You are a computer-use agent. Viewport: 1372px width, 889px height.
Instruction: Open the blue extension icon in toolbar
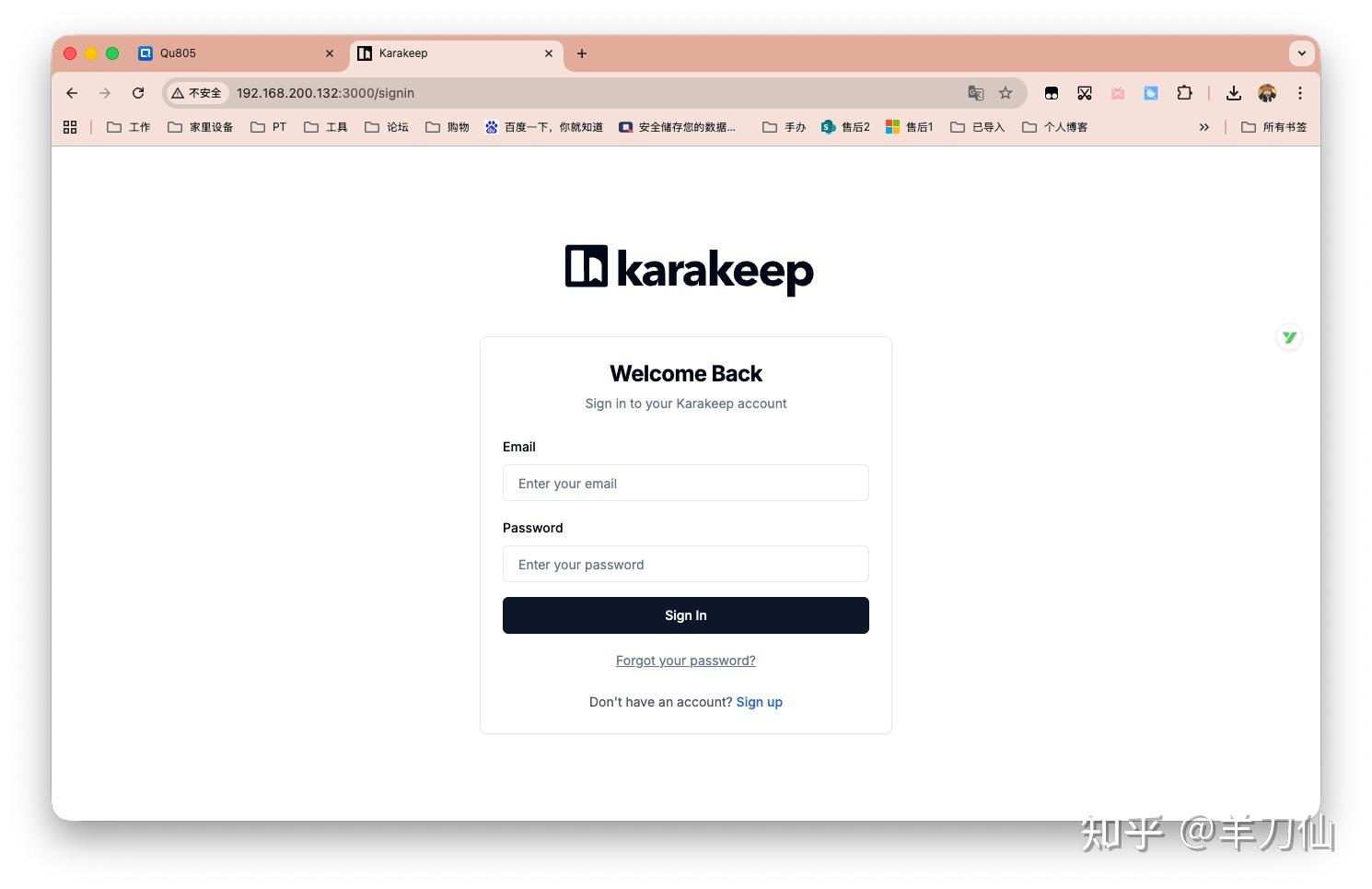point(1151,93)
